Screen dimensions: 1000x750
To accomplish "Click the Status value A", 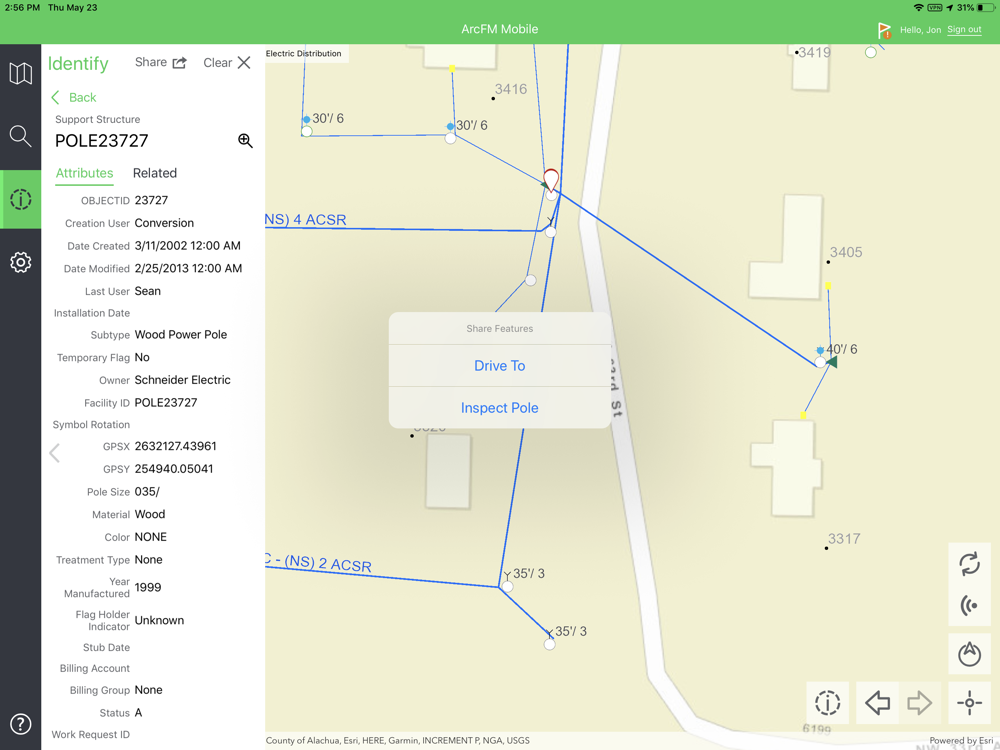I will click(138, 712).
